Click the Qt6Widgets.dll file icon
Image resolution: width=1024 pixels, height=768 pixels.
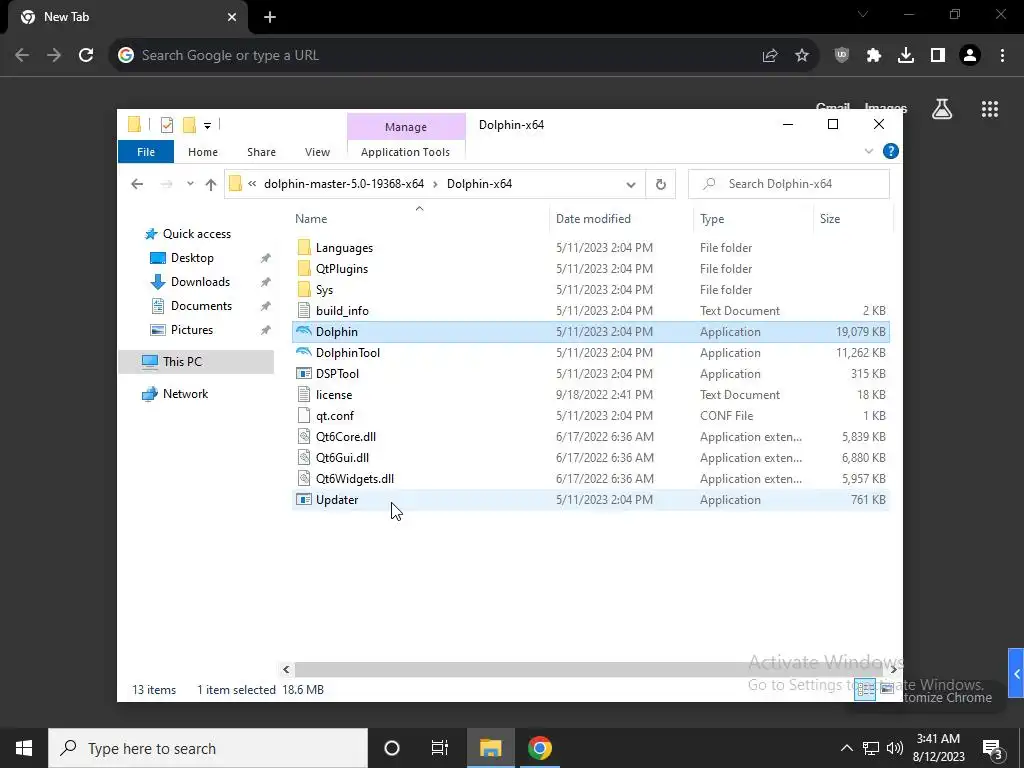click(x=304, y=478)
